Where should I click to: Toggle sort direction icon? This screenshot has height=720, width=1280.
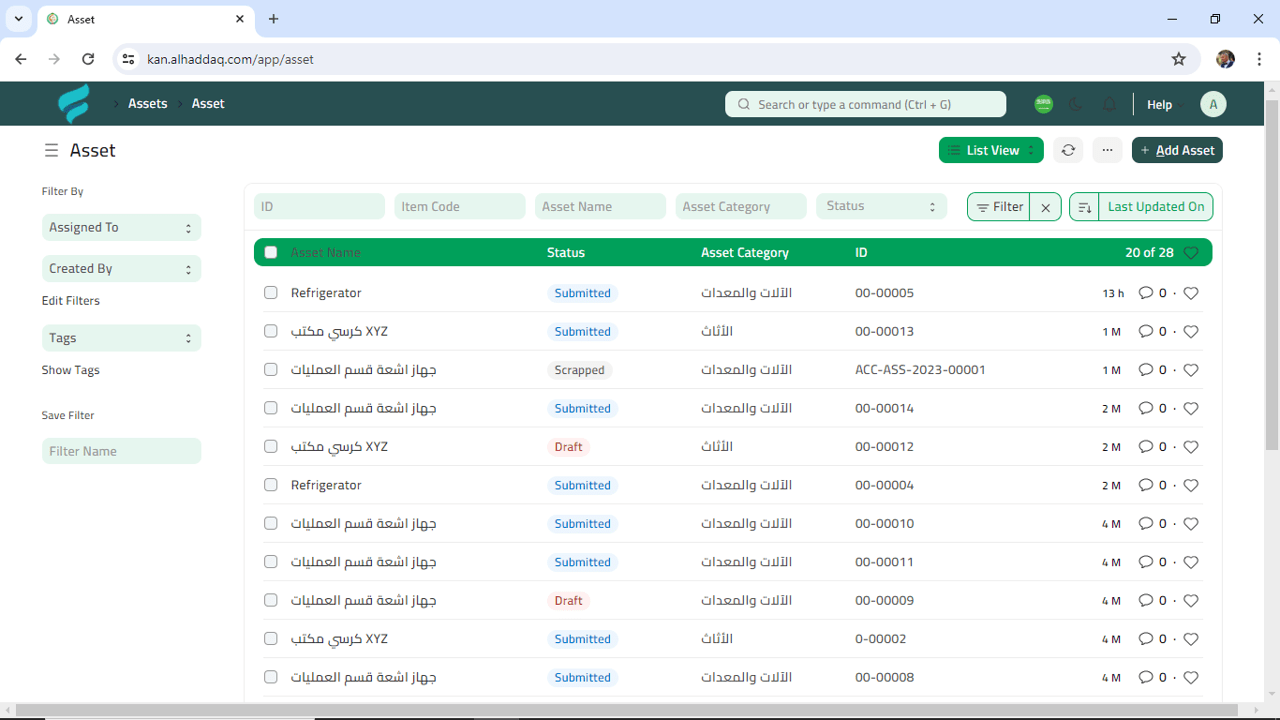(1084, 207)
